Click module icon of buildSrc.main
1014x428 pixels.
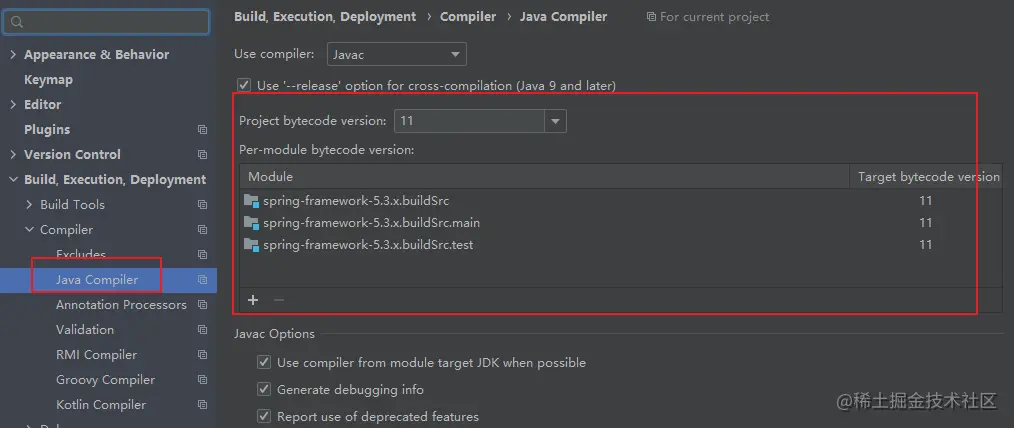coord(252,223)
